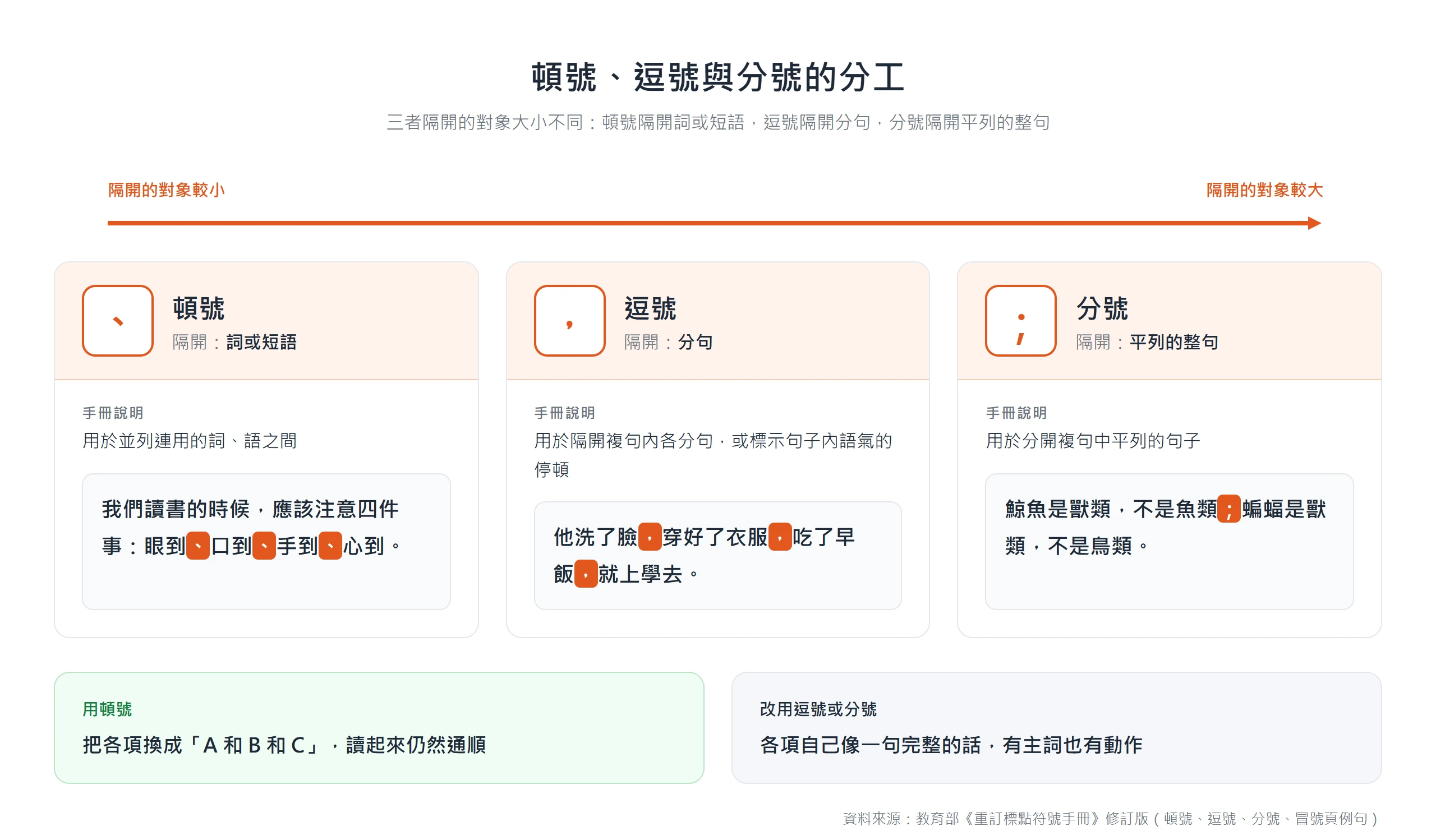Image resolution: width=1436 pixels, height=840 pixels.
Task: Click the label 隔開的對象較大
Action: tap(1264, 190)
